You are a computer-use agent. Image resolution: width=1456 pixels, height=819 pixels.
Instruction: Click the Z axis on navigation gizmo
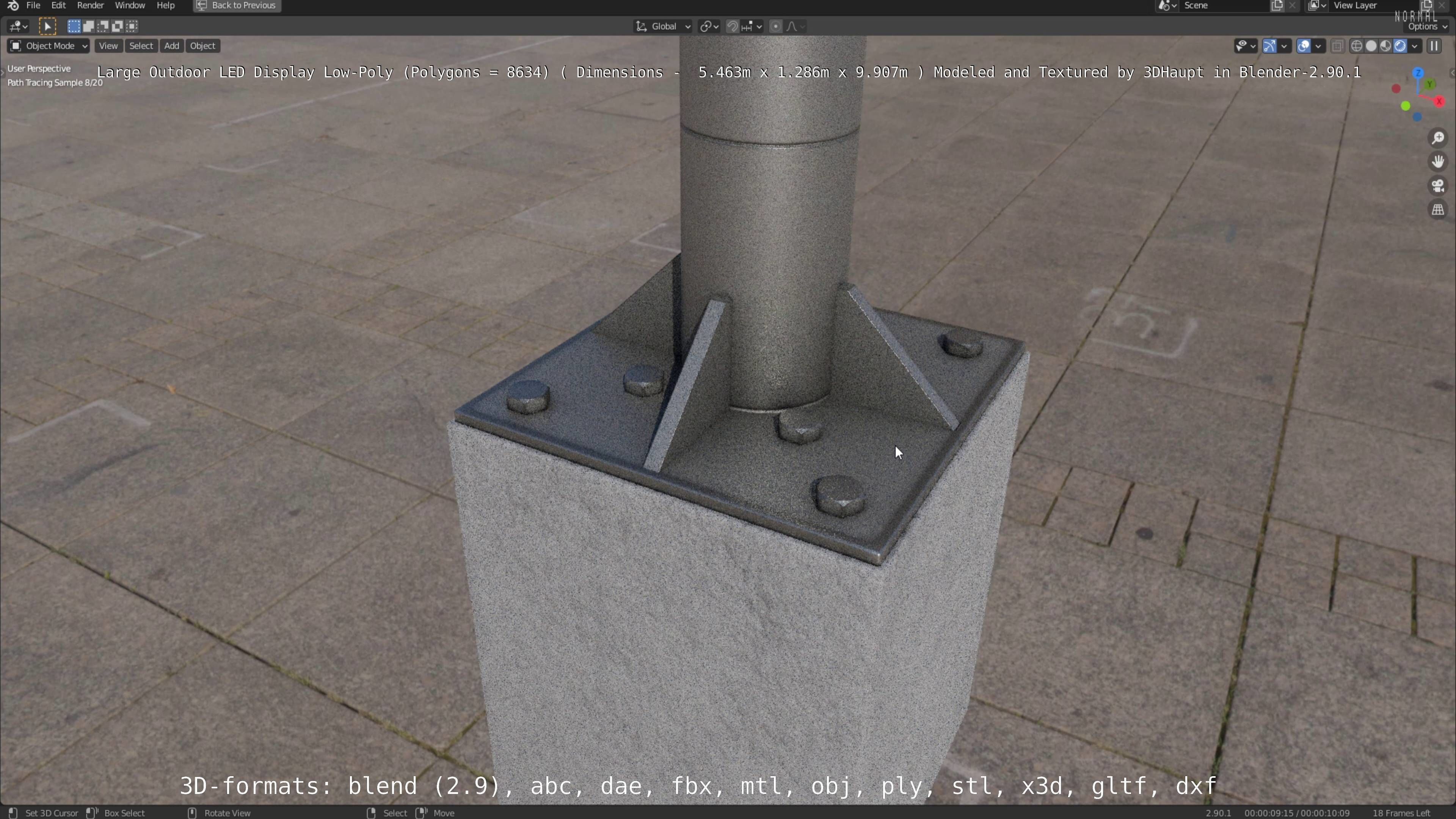coord(1419,74)
